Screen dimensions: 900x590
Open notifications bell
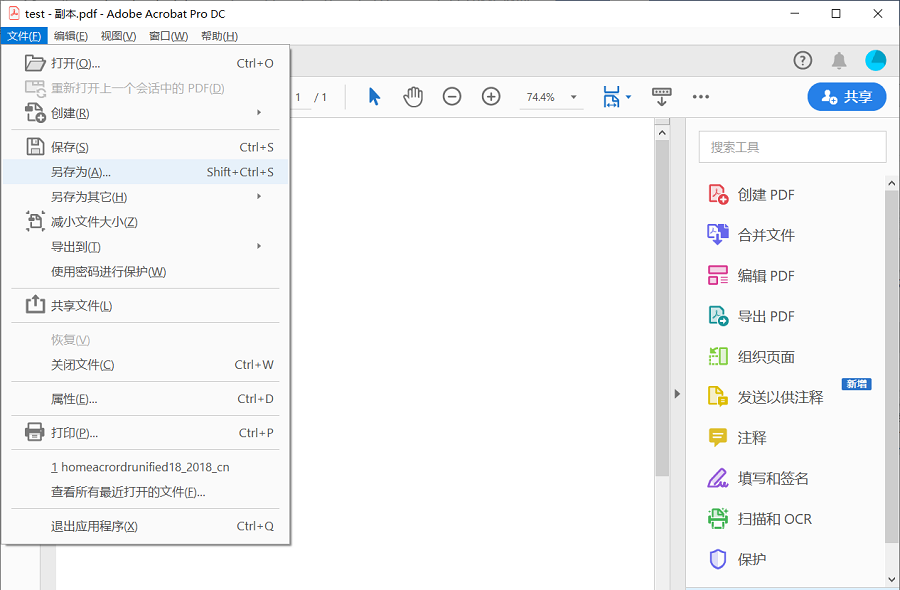839,60
